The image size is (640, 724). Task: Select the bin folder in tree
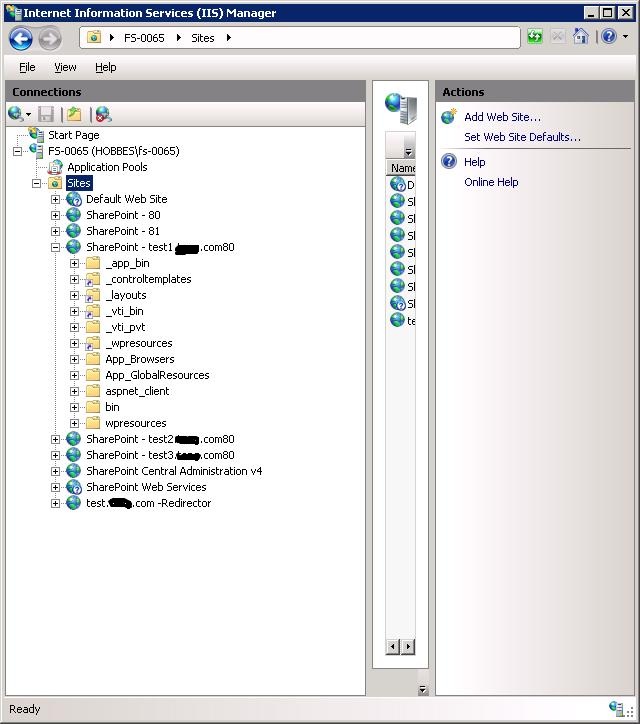[112, 407]
